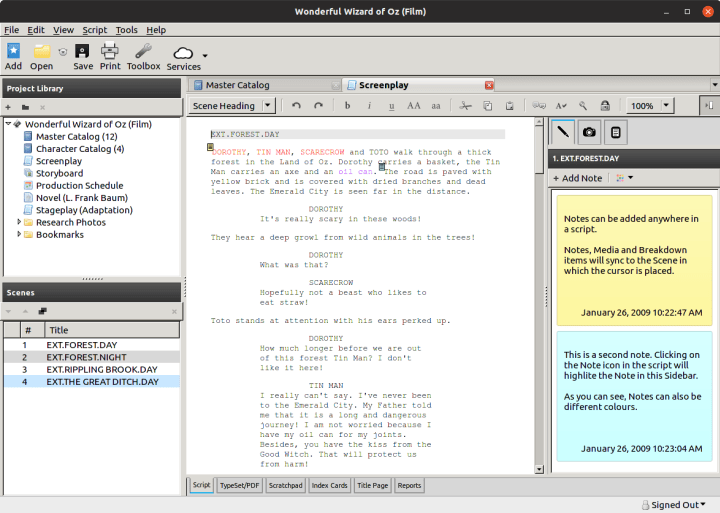
Task: Open the Tools menu
Action: point(126,30)
